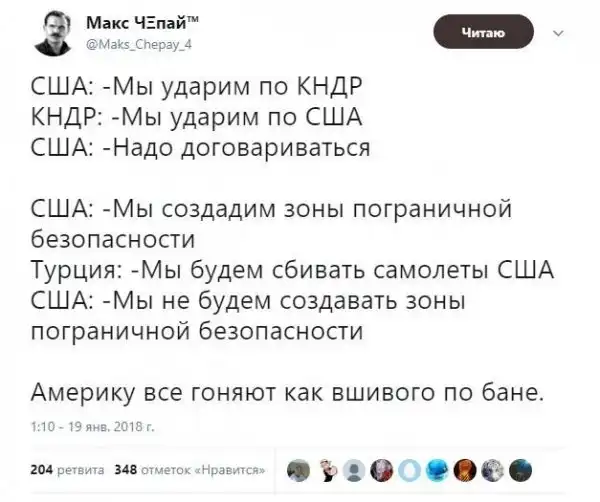This screenshot has width=600, height=502.
Task: Click the final line starting with Америку
Action: [x=290, y=391]
